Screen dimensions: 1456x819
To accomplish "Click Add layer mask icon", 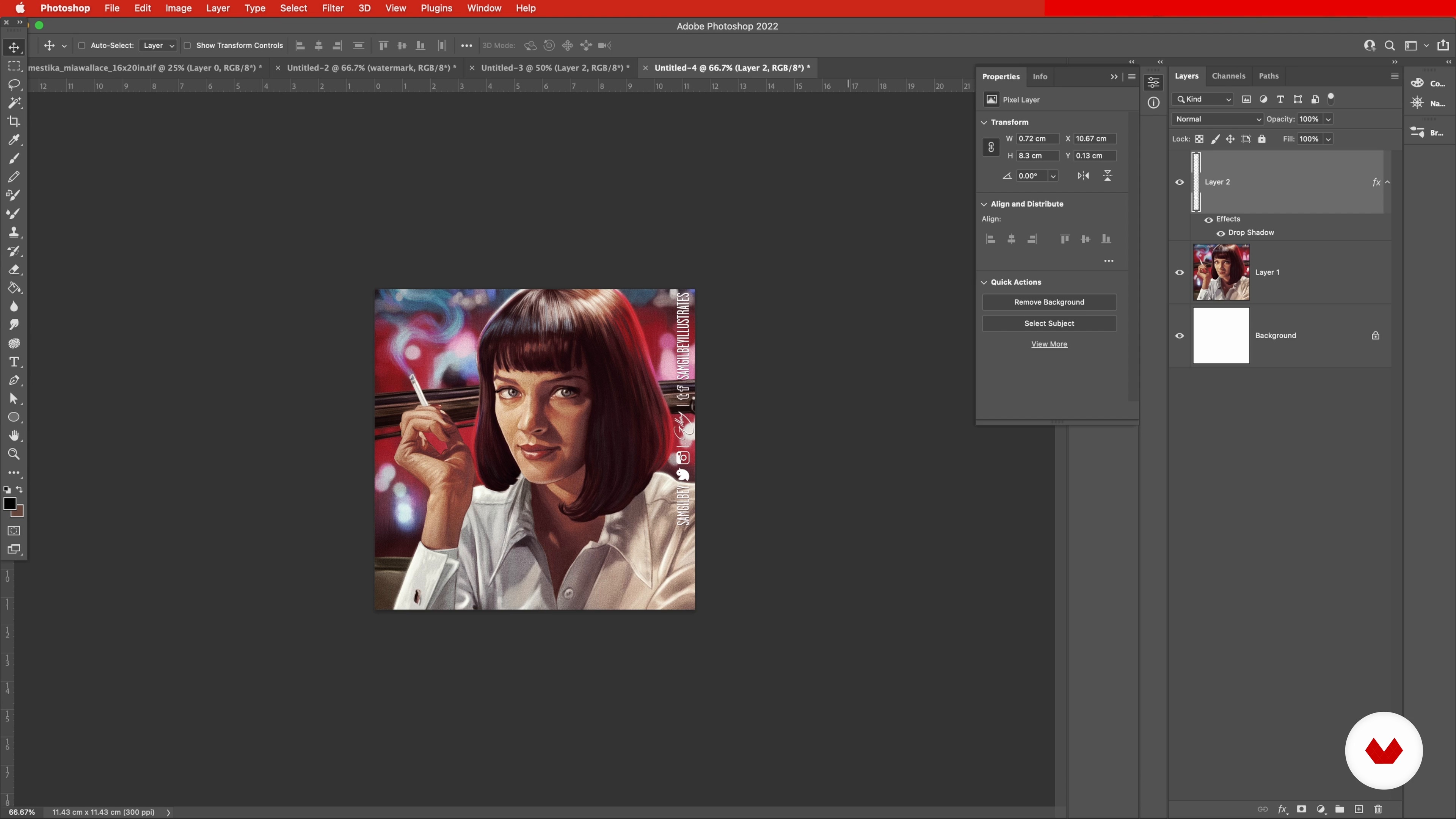I will tap(1301, 809).
